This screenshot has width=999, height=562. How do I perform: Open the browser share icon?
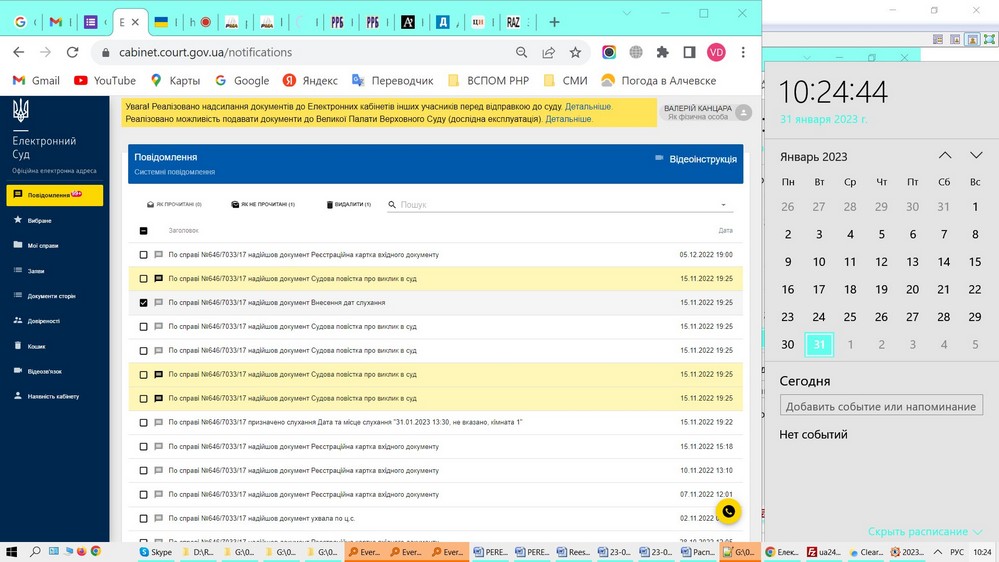(549, 52)
